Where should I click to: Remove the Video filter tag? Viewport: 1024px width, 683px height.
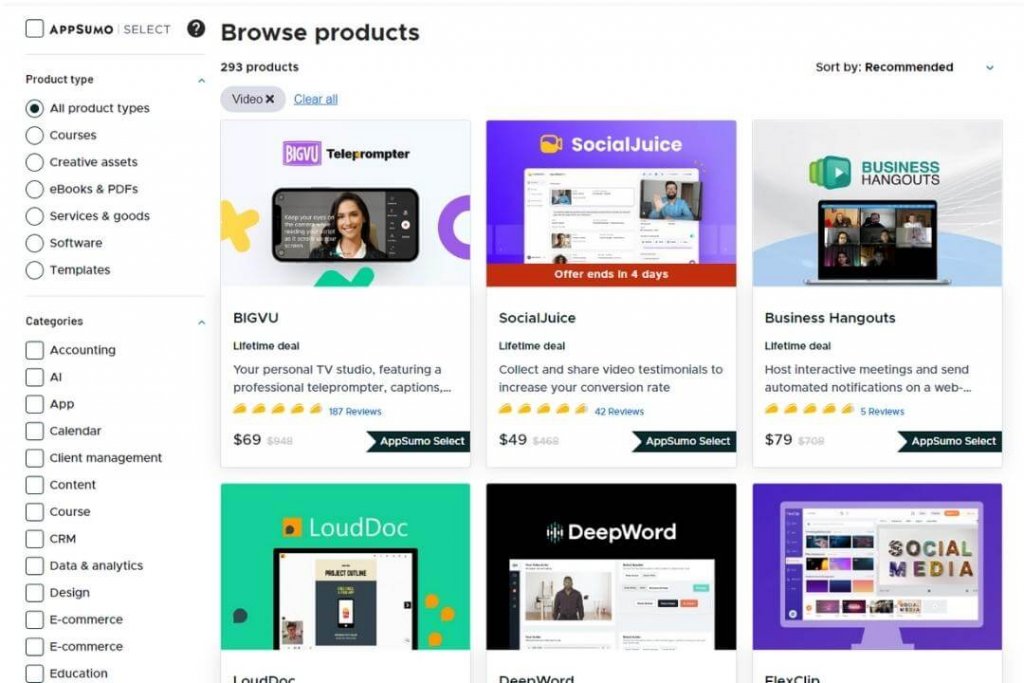coord(270,99)
